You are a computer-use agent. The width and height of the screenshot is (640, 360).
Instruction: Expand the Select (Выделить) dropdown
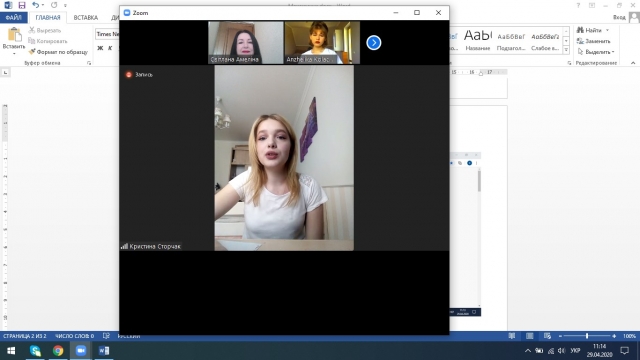(613, 52)
